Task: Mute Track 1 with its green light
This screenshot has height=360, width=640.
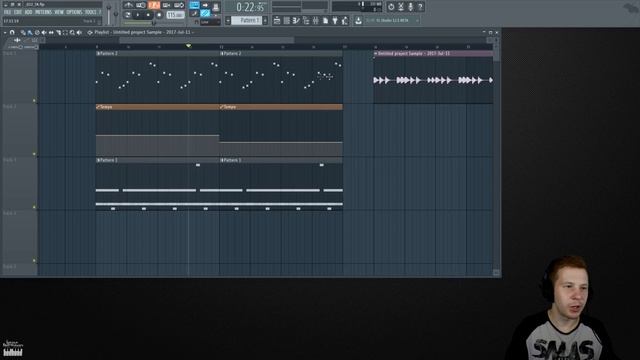Action: 34,100
